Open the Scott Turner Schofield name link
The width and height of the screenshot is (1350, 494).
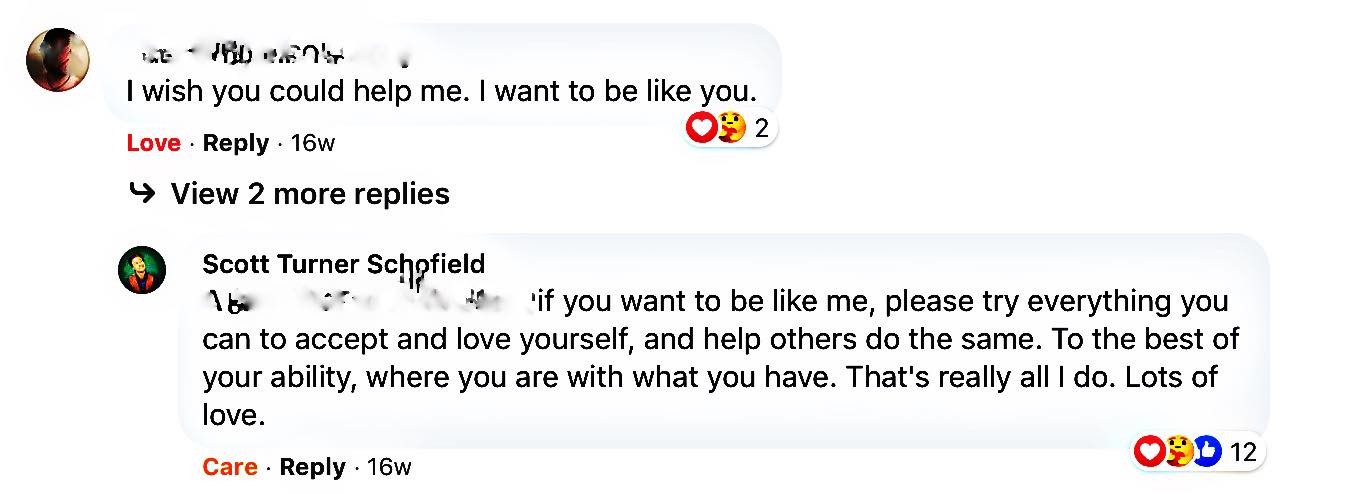point(344,263)
